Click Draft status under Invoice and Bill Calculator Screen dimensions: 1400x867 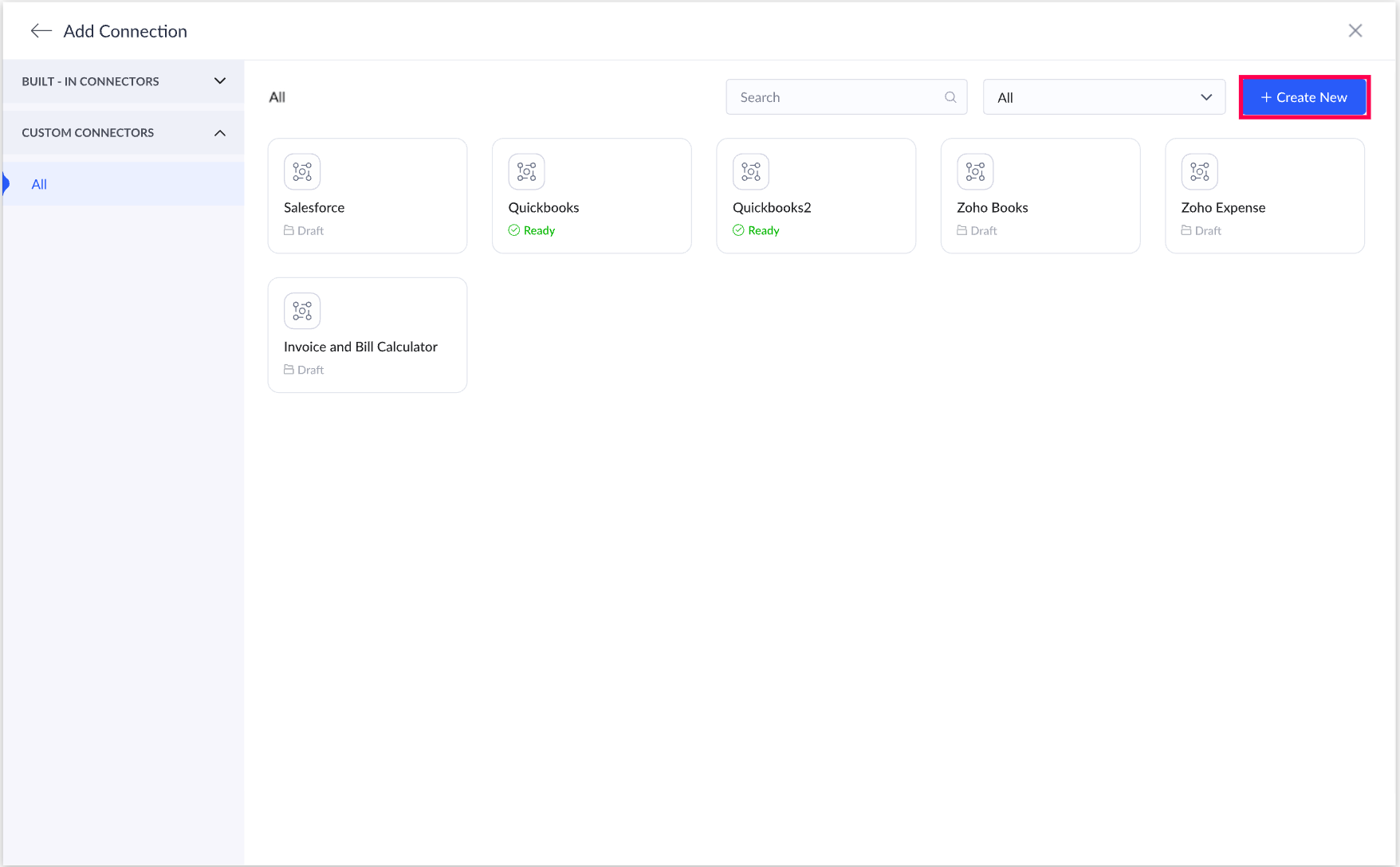click(304, 371)
